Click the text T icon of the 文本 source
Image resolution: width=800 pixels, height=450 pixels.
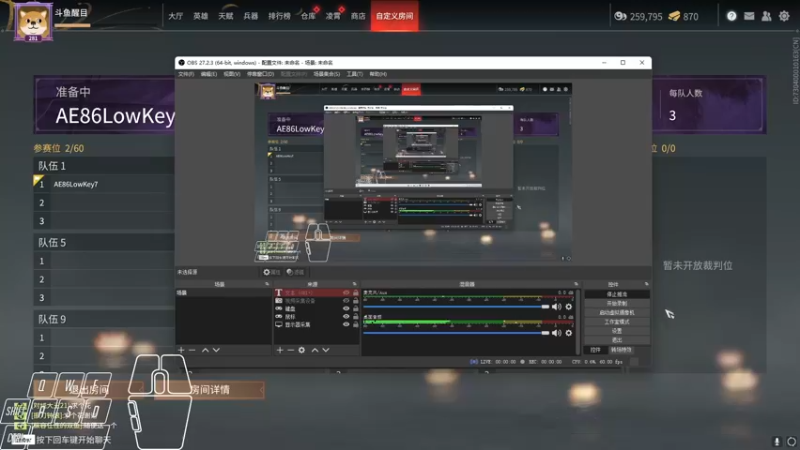(x=279, y=293)
